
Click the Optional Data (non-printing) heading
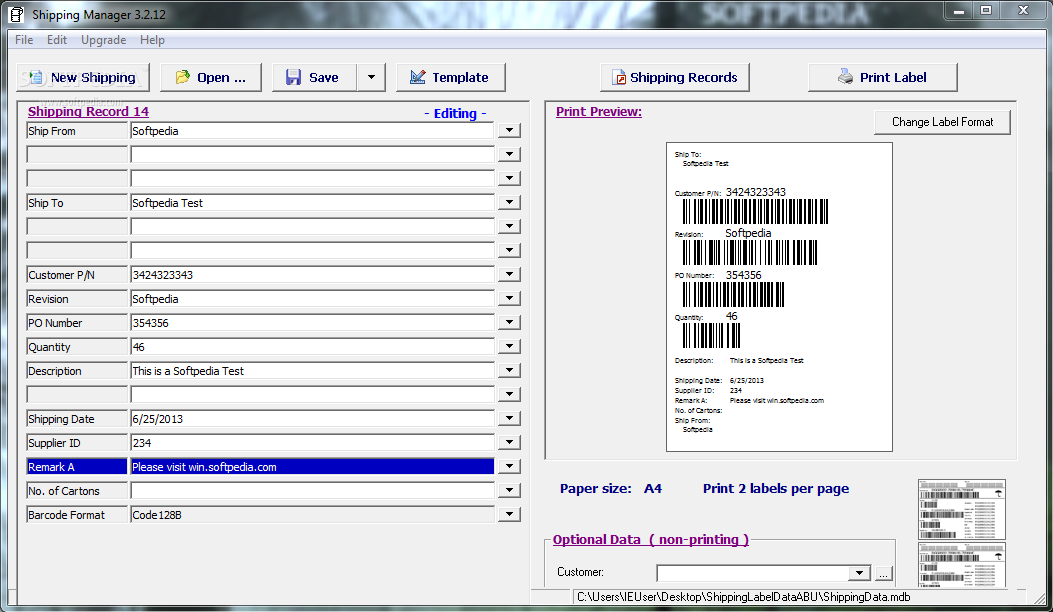651,539
